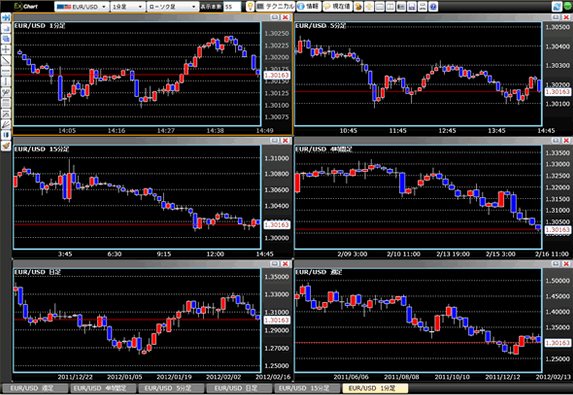Select the highlighted EUR/USD 1分足 tab

coord(375,388)
